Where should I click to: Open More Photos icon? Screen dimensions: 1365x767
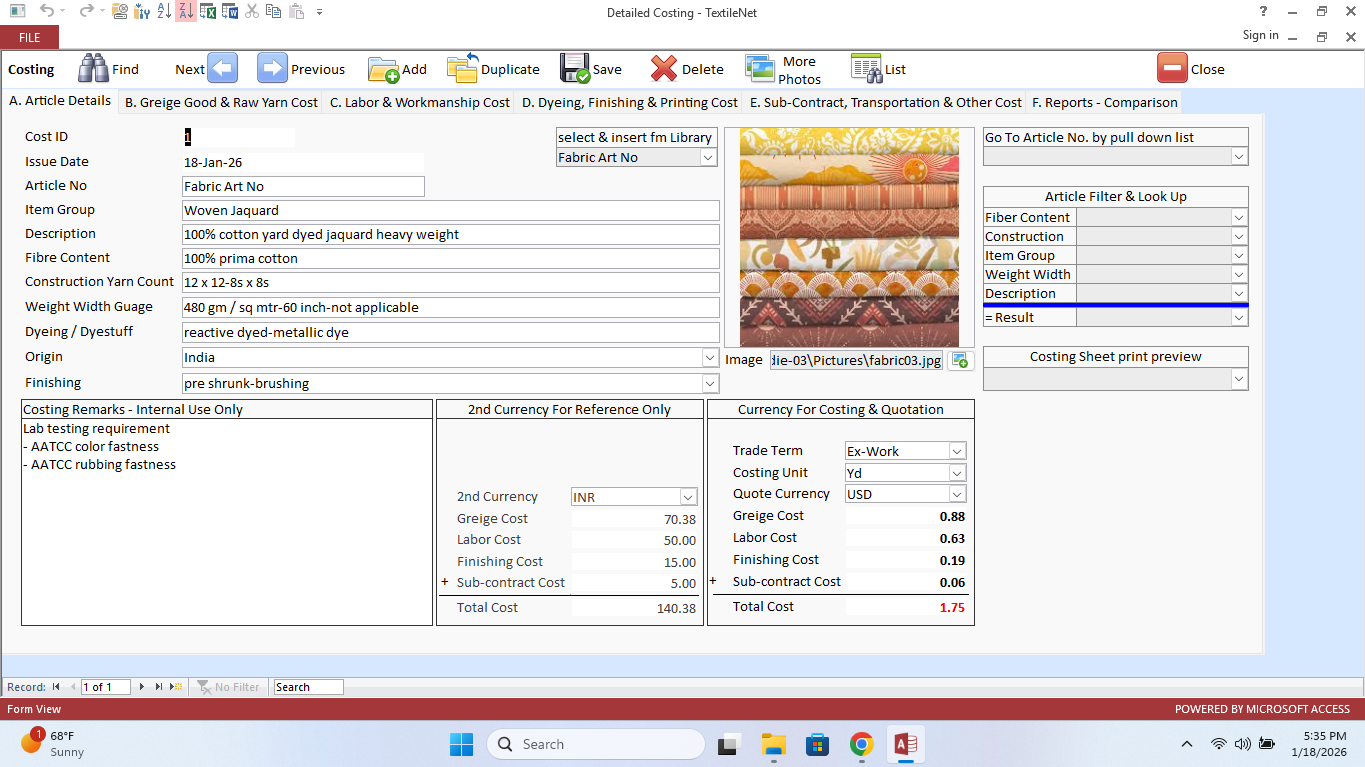(x=760, y=69)
